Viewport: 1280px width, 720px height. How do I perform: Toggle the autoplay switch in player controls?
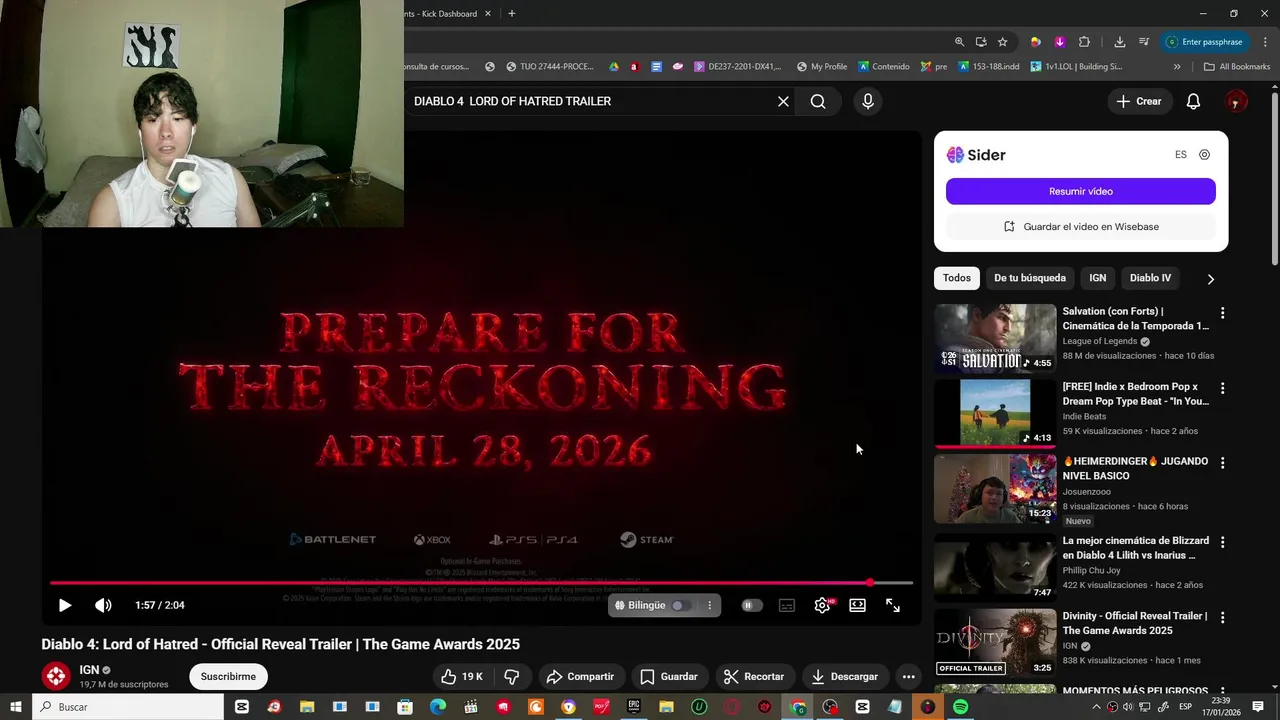(751, 605)
